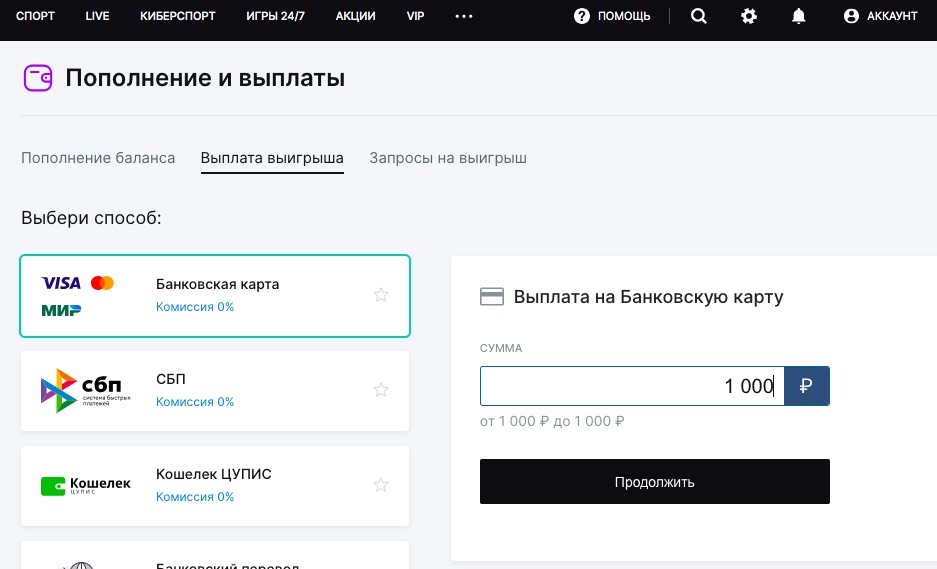
Task: Open settings gear icon in top bar
Action: (x=749, y=16)
